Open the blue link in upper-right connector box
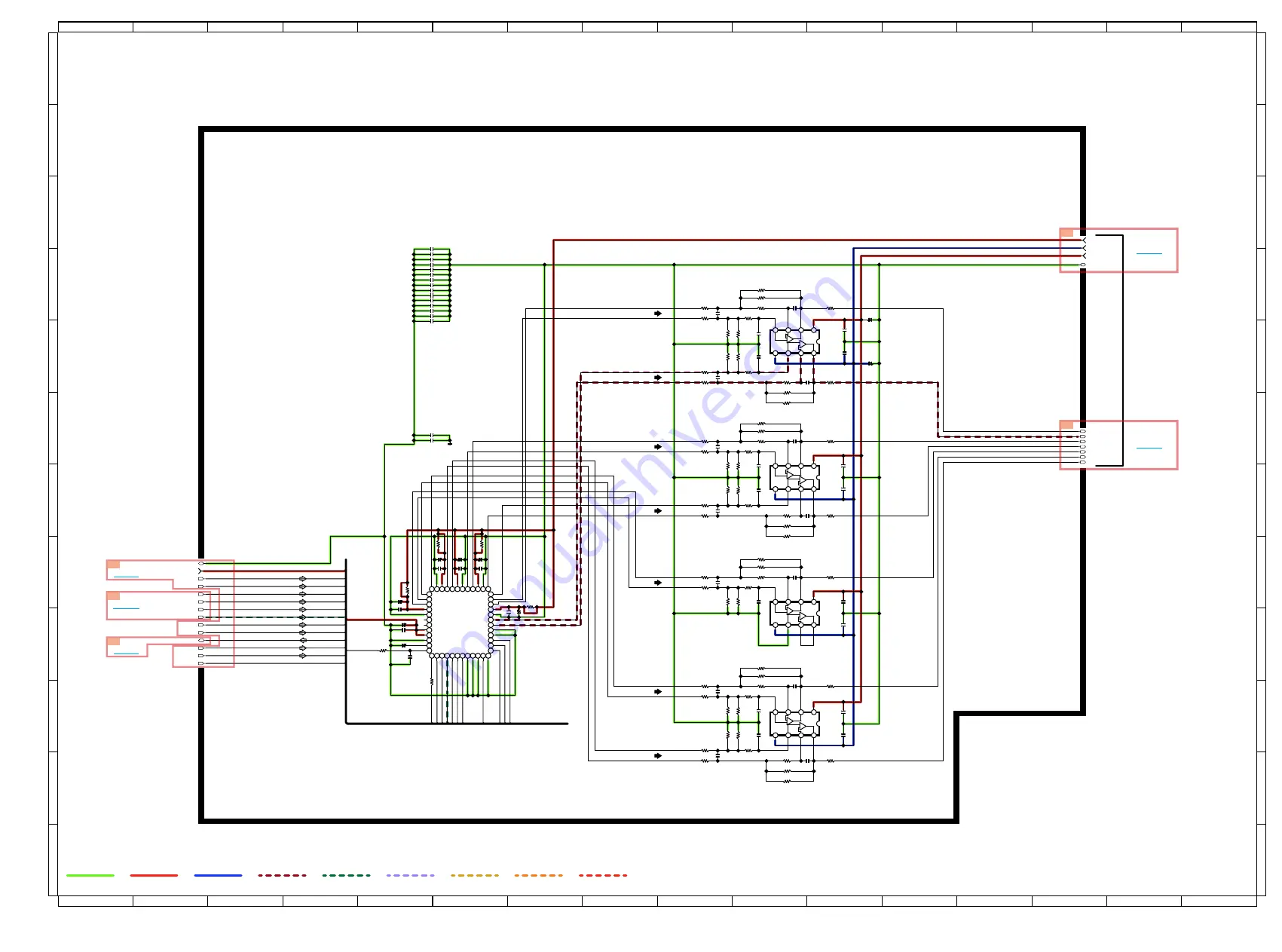Image resolution: width=1282 pixels, height=952 pixels. coord(1149,253)
